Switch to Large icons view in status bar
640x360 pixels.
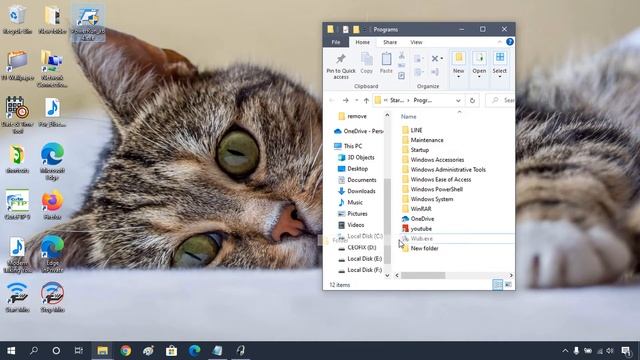point(508,284)
